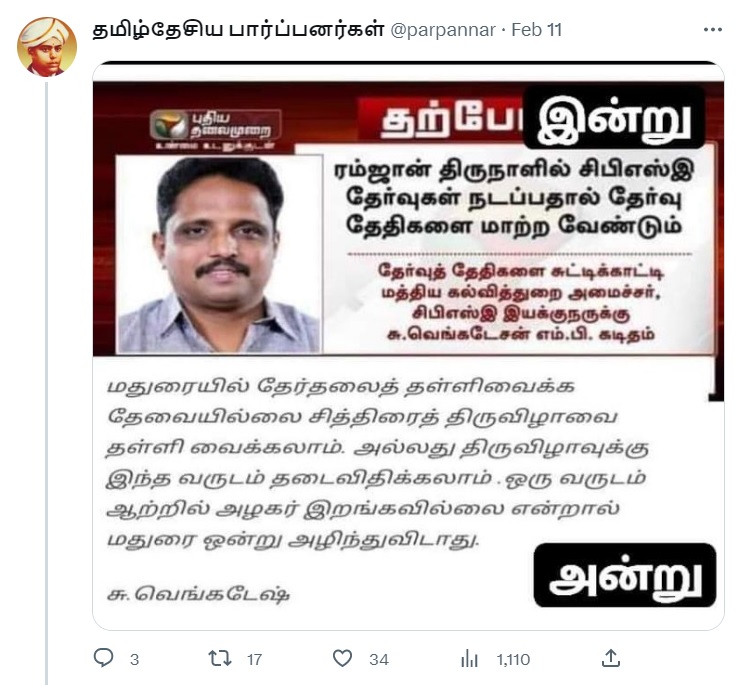Click the man's photo in the image
Screen dimensions: 740x685
[219, 254]
